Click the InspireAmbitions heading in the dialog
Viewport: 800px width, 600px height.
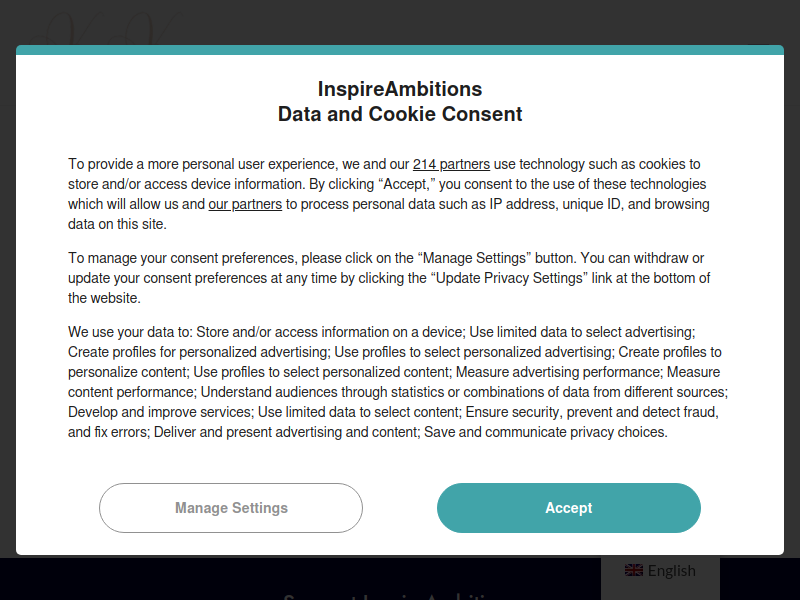point(400,89)
